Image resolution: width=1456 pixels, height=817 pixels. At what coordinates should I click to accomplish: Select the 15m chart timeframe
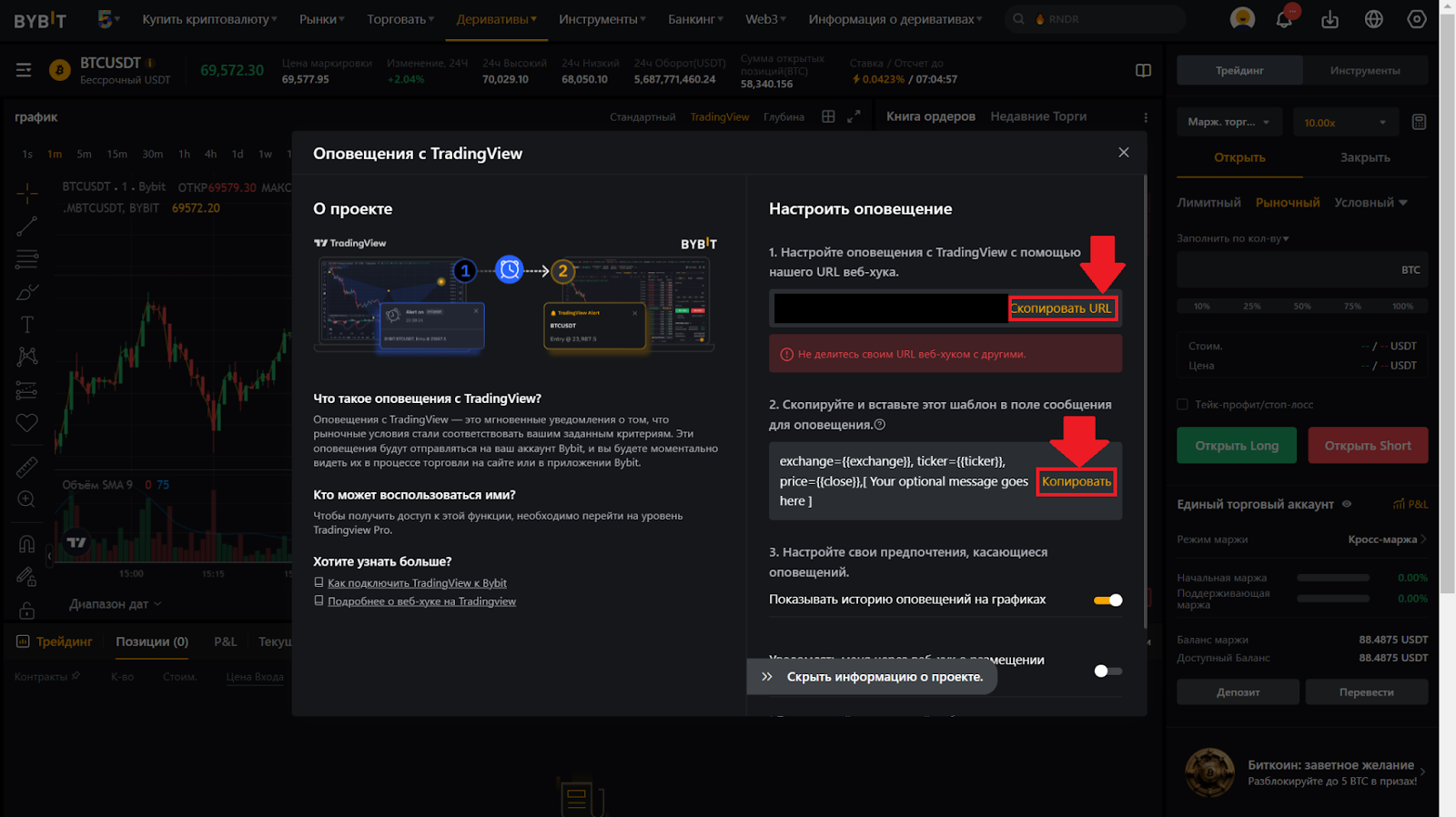click(x=116, y=154)
